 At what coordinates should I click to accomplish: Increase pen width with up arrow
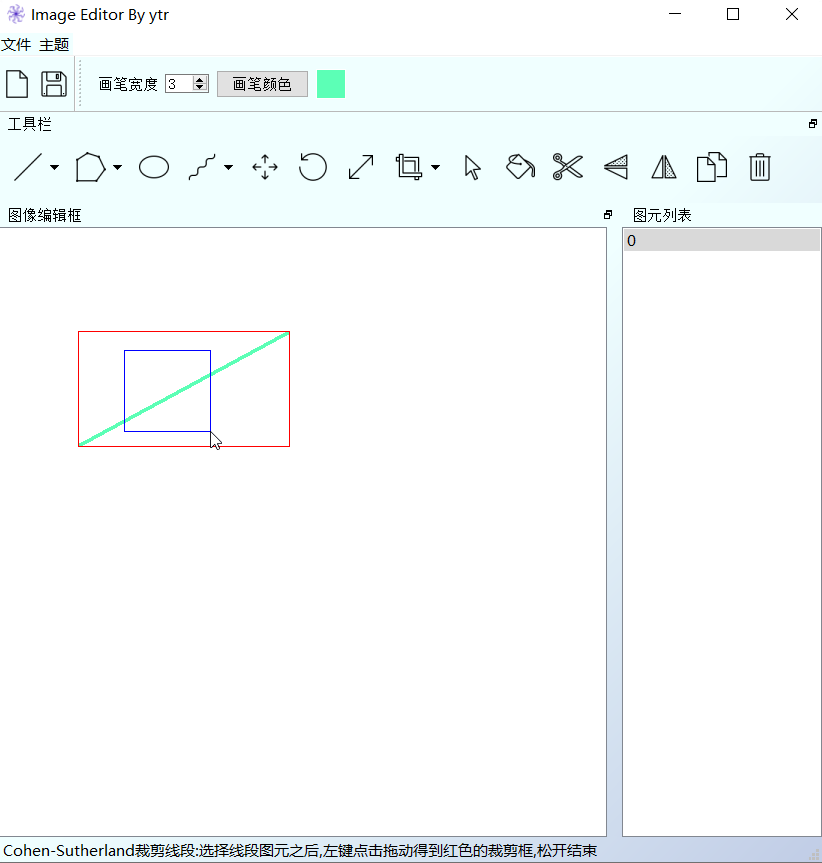point(200,80)
